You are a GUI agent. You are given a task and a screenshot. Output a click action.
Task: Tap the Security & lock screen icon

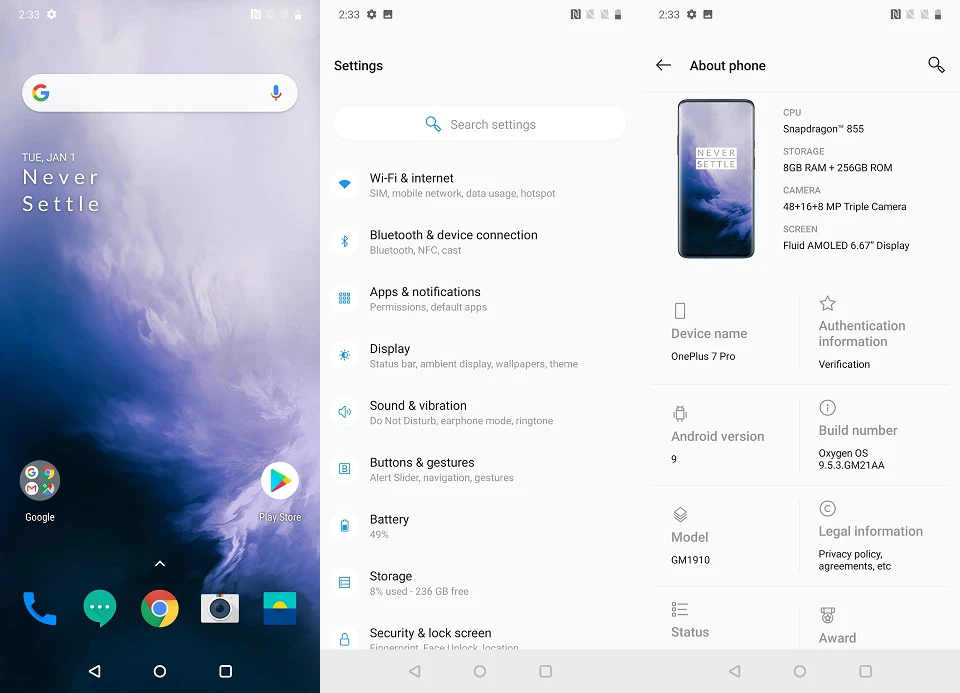point(345,639)
